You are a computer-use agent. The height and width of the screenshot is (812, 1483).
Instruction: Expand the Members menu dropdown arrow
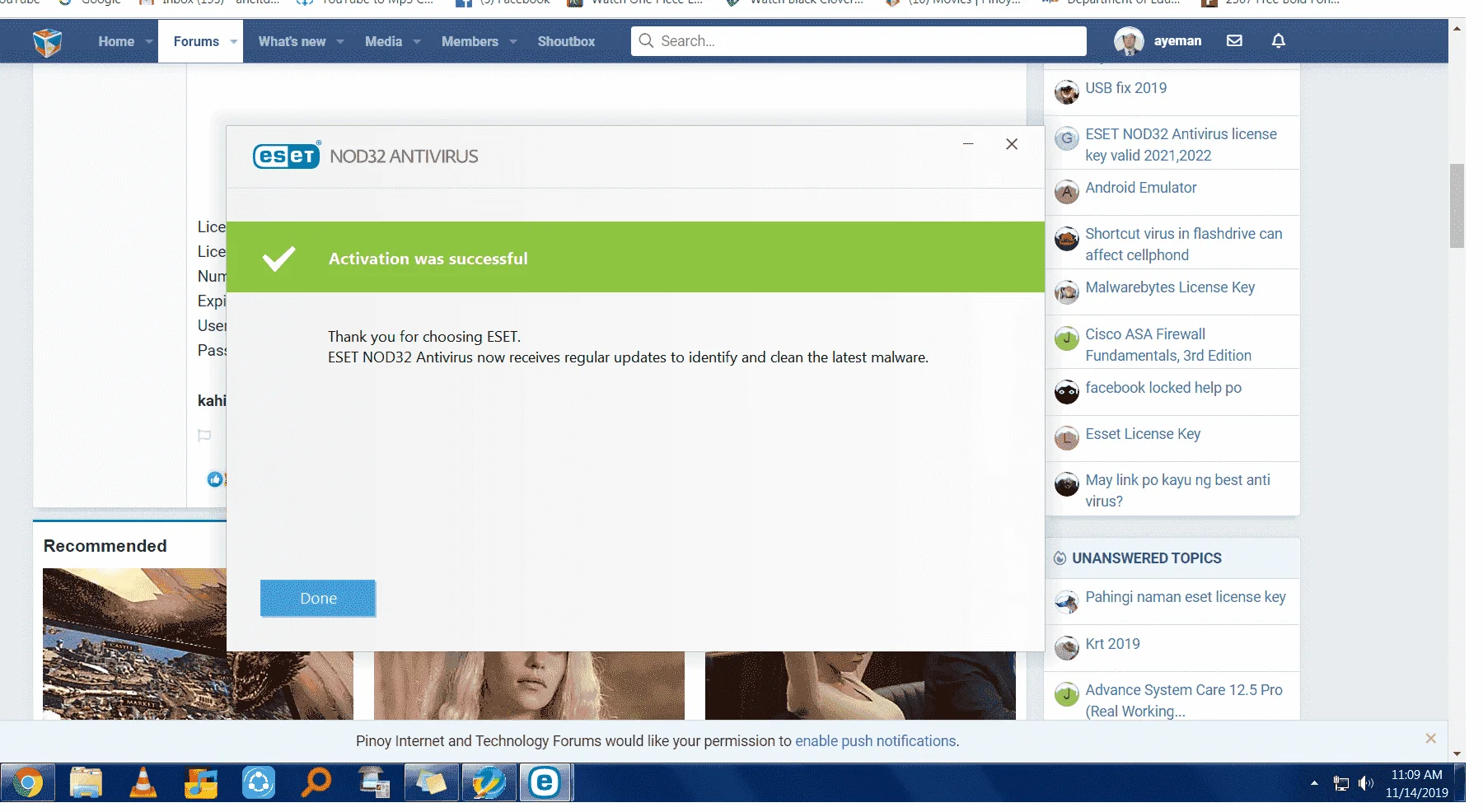(x=513, y=41)
